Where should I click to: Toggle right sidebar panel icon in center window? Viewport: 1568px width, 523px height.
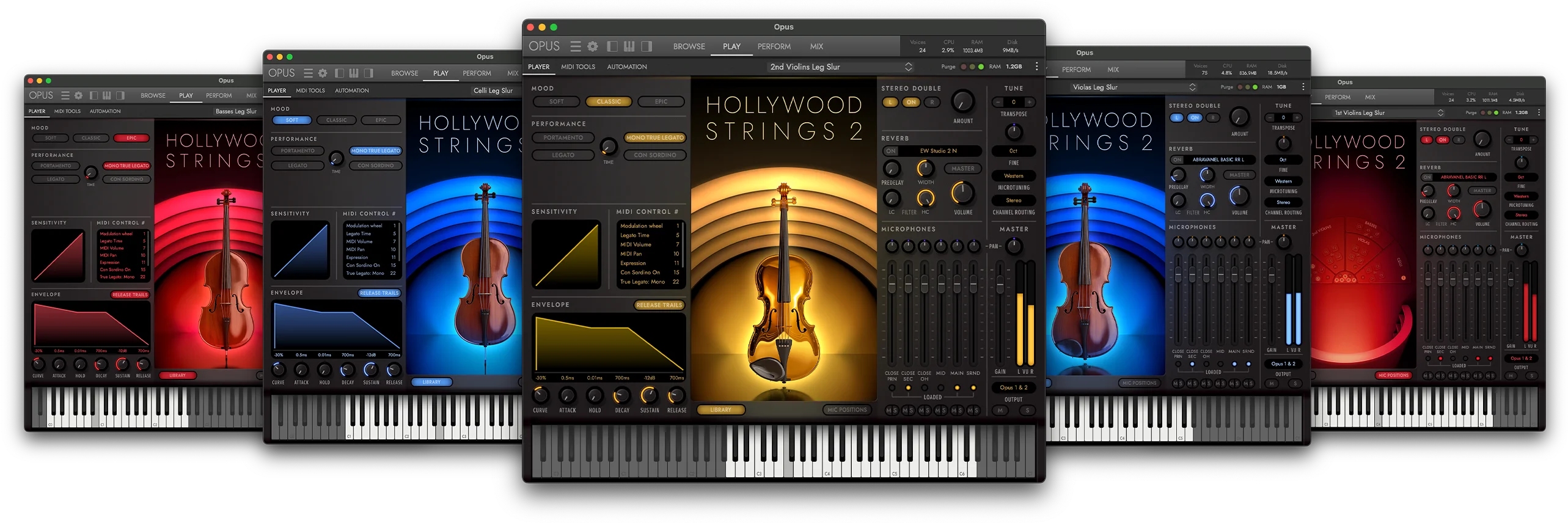point(647,46)
